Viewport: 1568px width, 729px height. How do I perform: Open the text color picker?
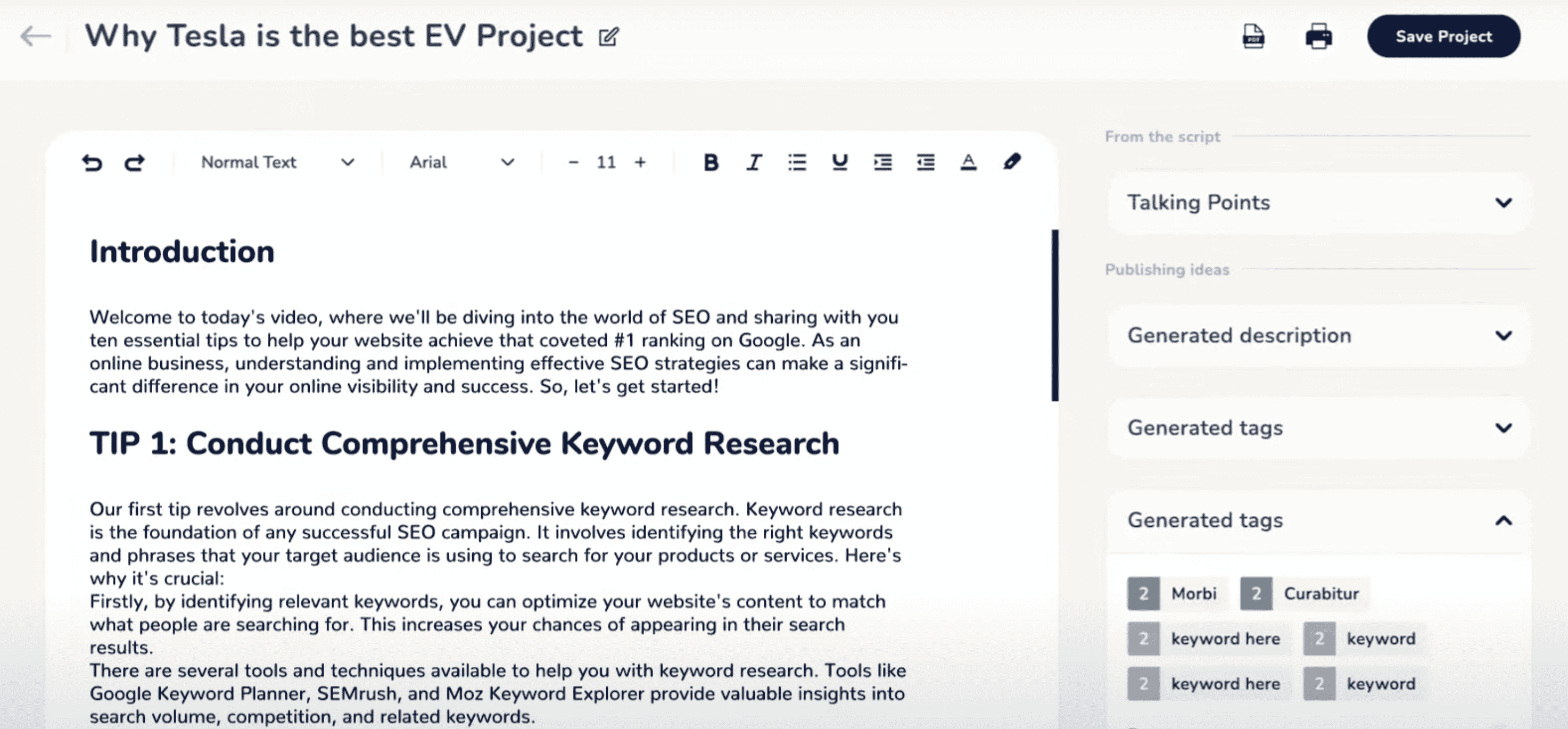(968, 162)
